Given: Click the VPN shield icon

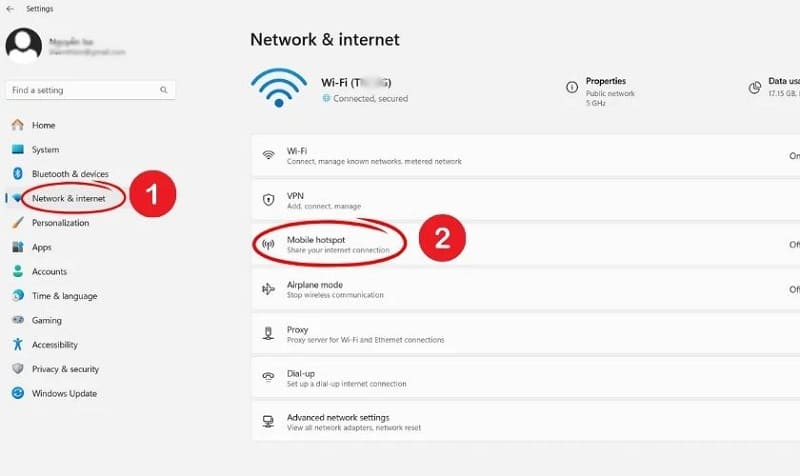Looking at the screenshot, I should 268,200.
